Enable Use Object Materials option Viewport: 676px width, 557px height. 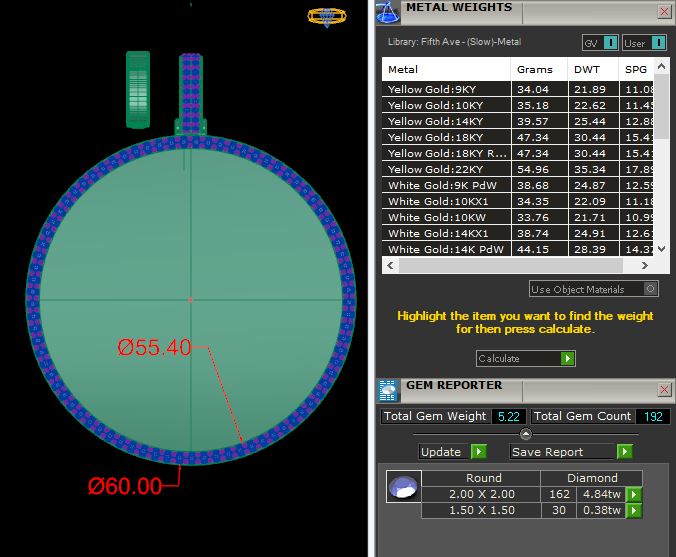(651, 289)
